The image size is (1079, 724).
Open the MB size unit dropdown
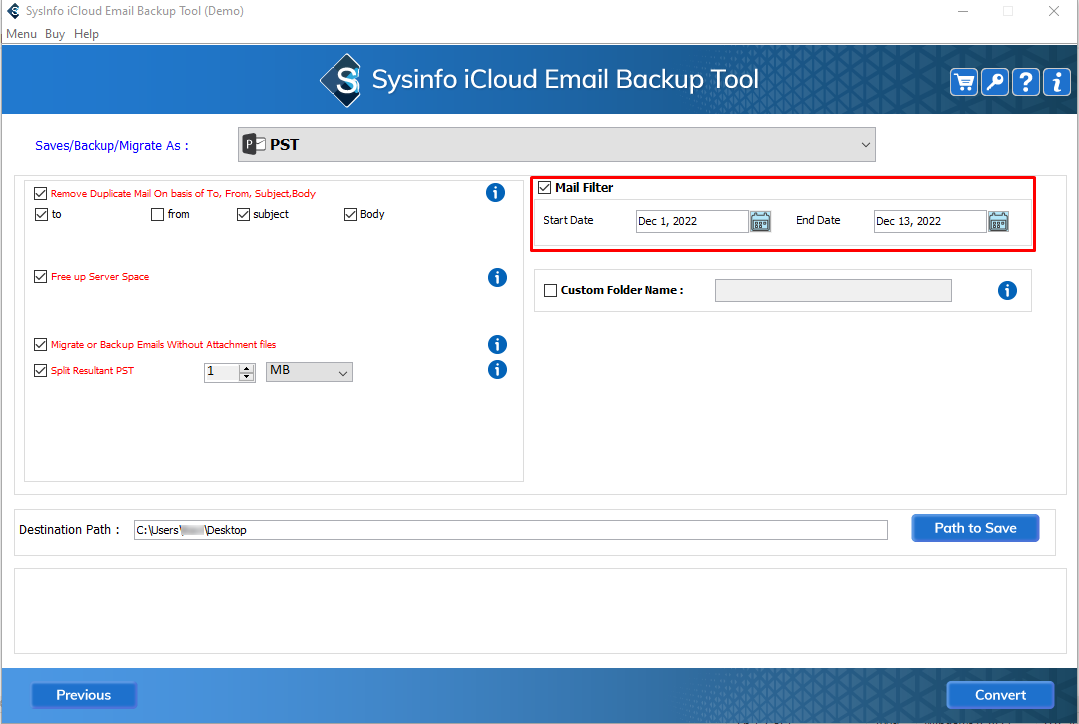point(309,371)
